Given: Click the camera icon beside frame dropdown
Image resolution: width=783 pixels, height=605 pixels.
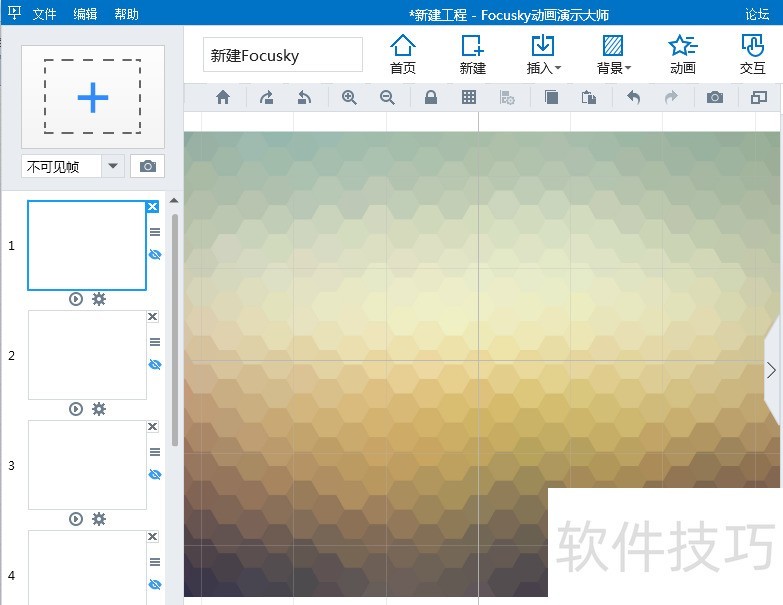Looking at the screenshot, I should coord(148,166).
